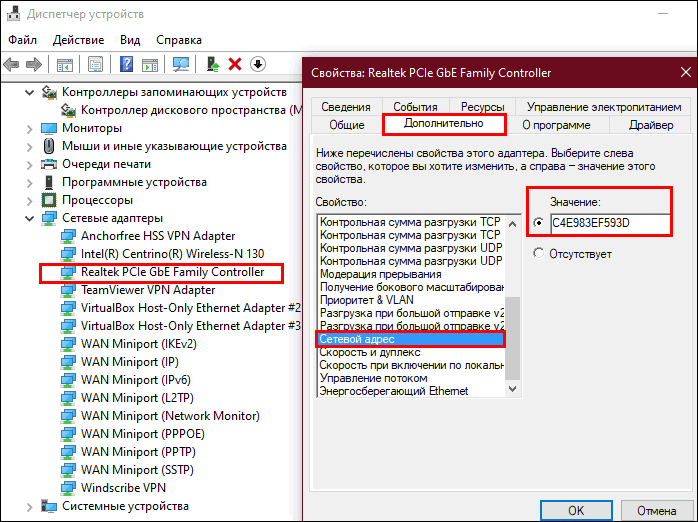Click the Back arrow toolbar icon
The height and width of the screenshot is (522, 698).
coord(11,65)
